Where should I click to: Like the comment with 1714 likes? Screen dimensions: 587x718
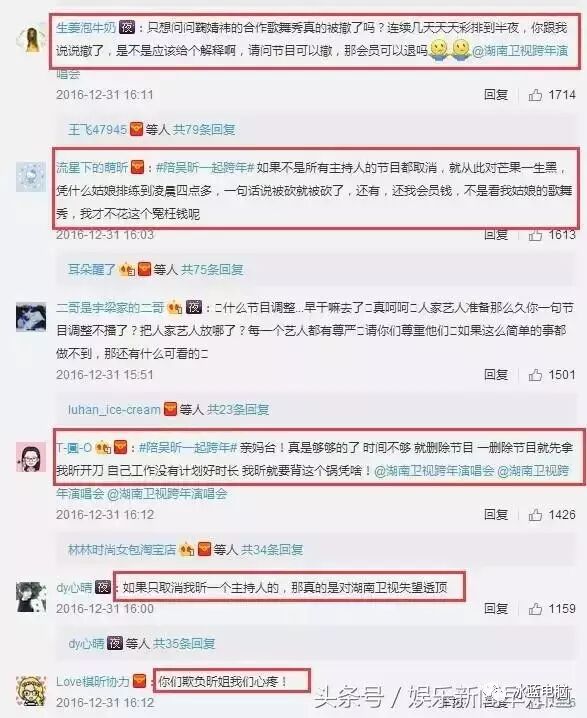tap(535, 95)
